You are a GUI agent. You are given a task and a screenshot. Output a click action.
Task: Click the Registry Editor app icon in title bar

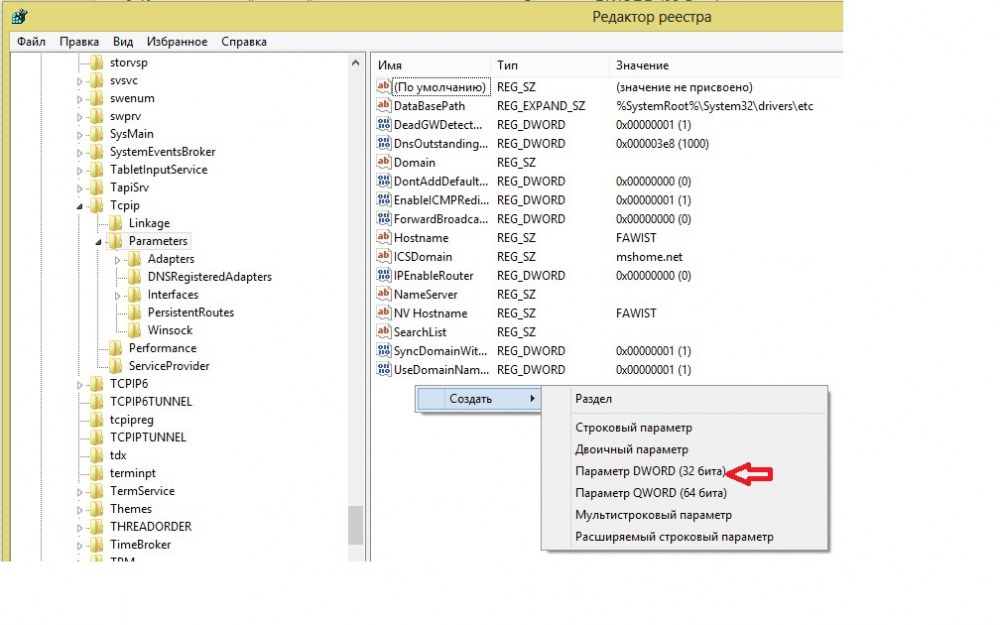click(19, 16)
